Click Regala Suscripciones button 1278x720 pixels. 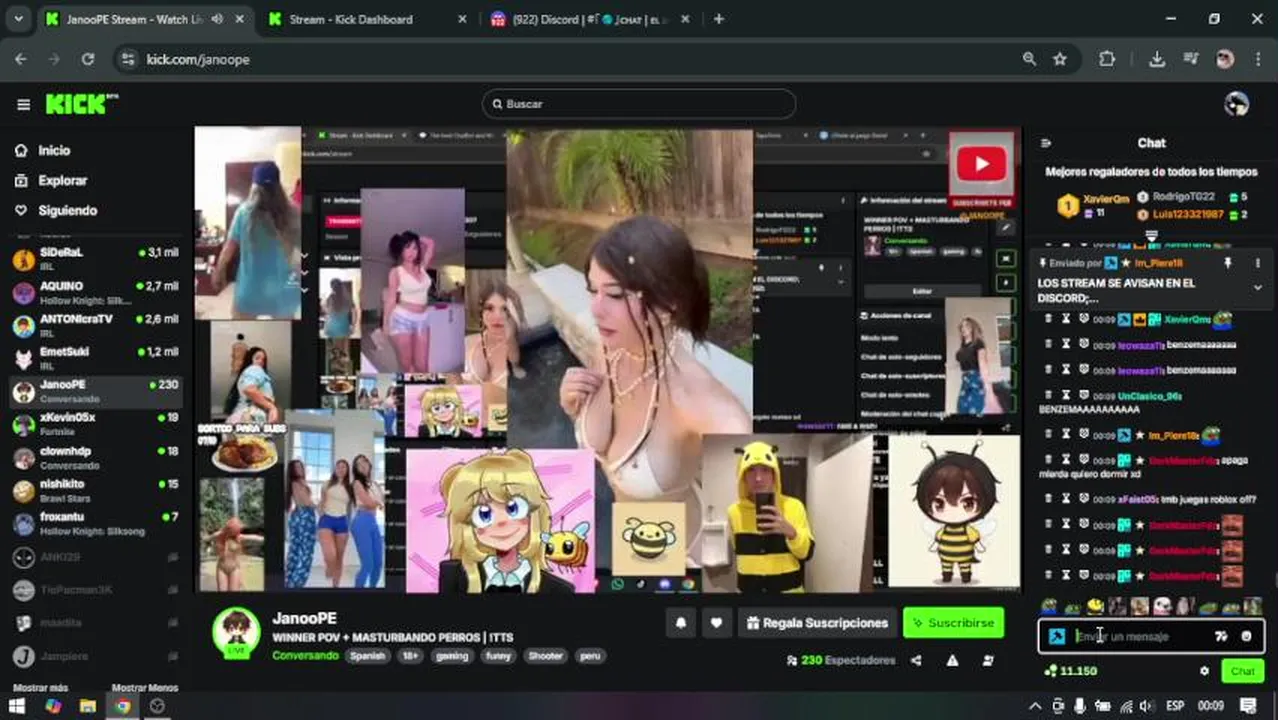tap(817, 622)
